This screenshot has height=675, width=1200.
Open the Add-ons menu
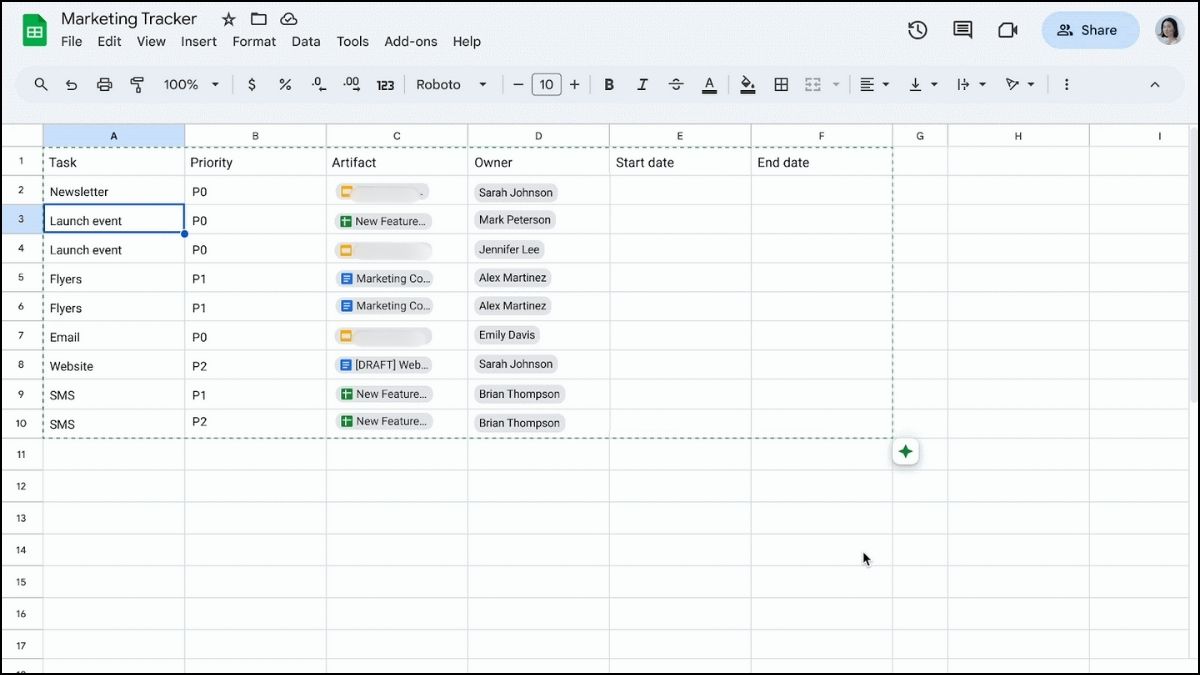coord(411,42)
